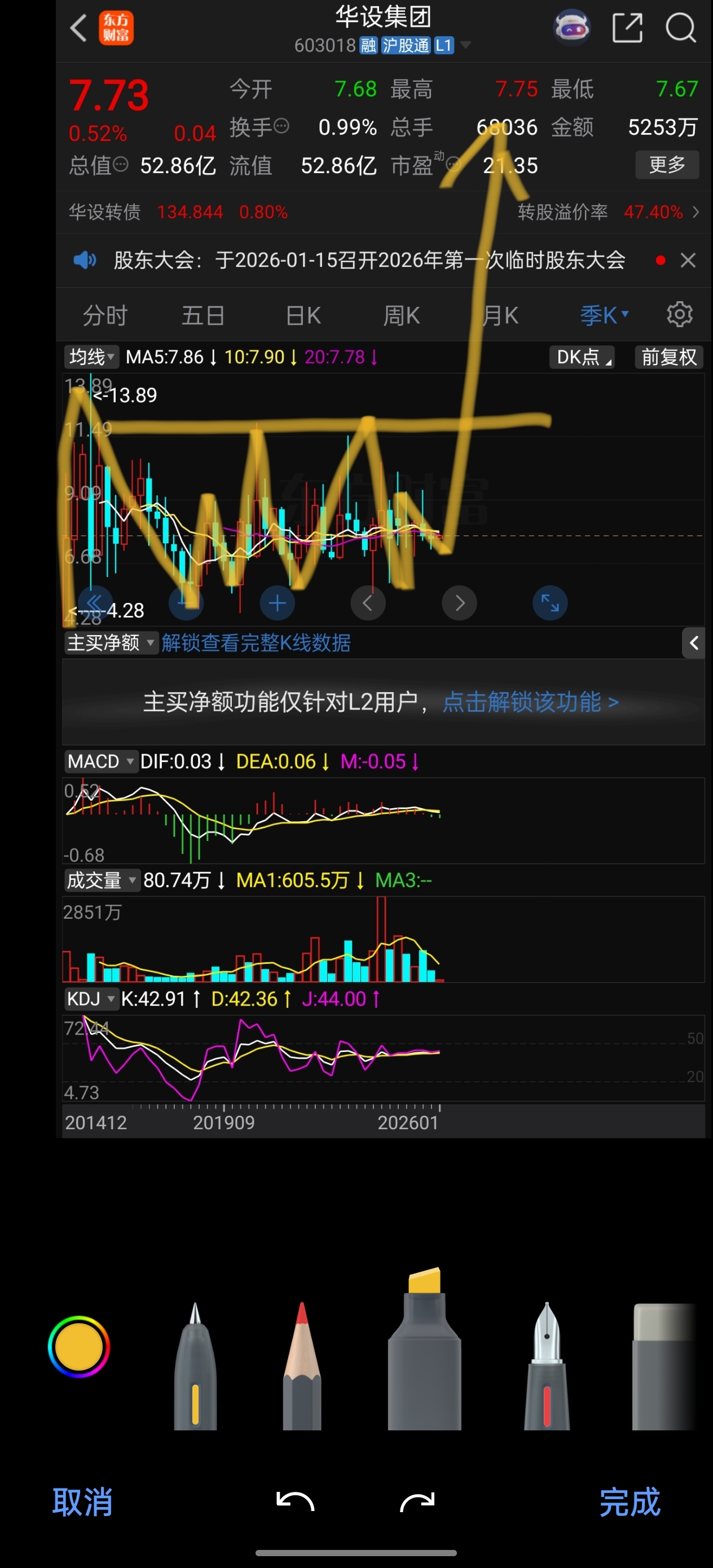Open the robot assistant avatar icon
The height and width of the screenshot is (1568, 713).
coord(571,28)
